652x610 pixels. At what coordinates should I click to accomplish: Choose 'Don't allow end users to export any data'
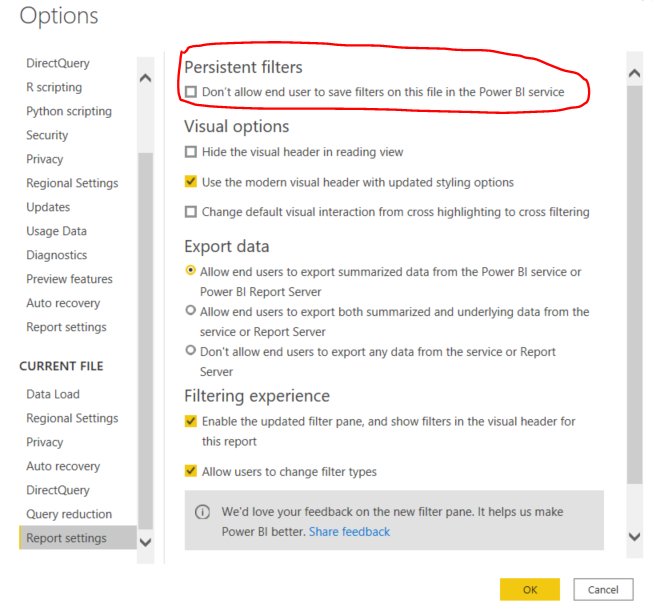click(190, 350)
